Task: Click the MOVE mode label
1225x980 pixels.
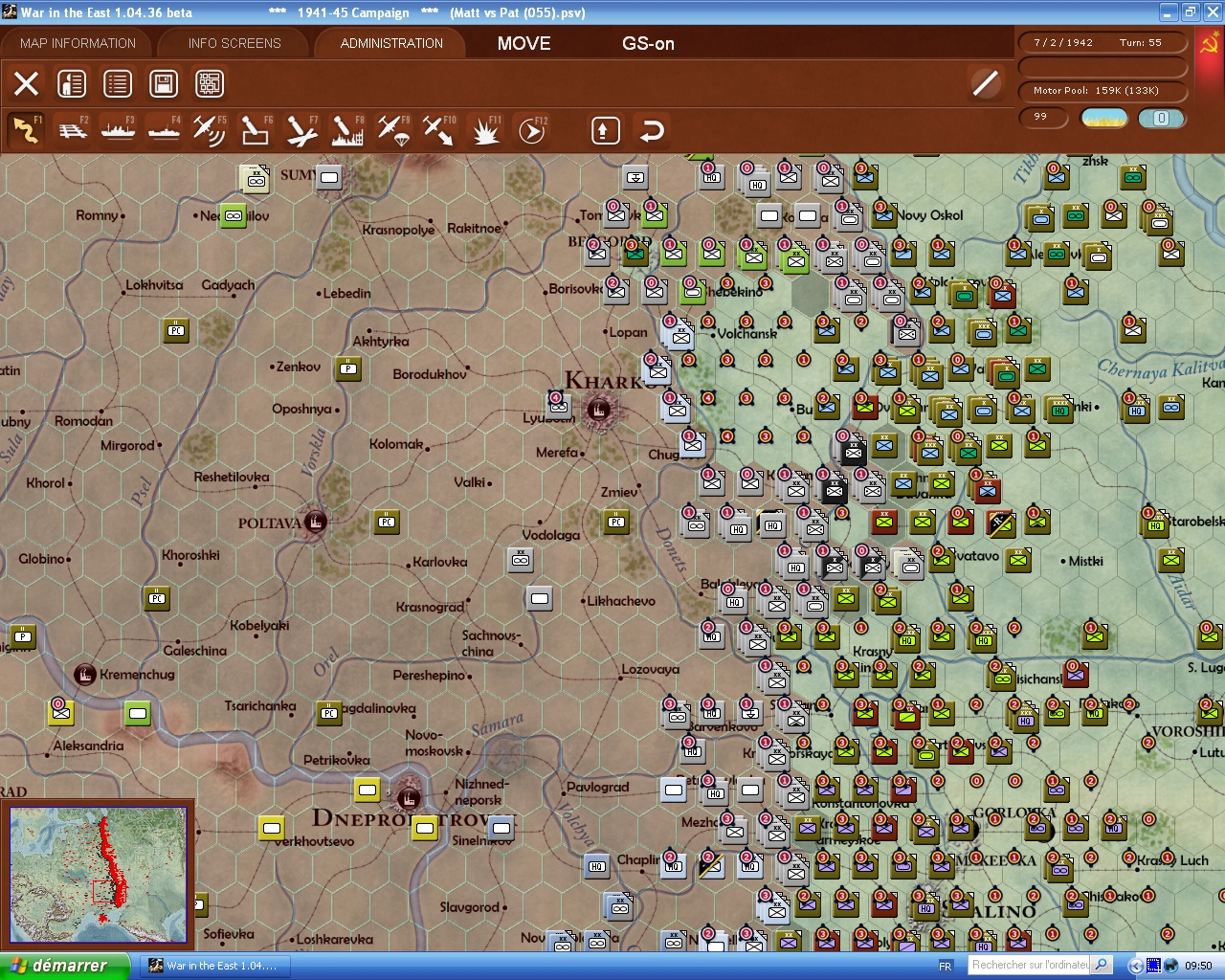Action: coord(524,43)
